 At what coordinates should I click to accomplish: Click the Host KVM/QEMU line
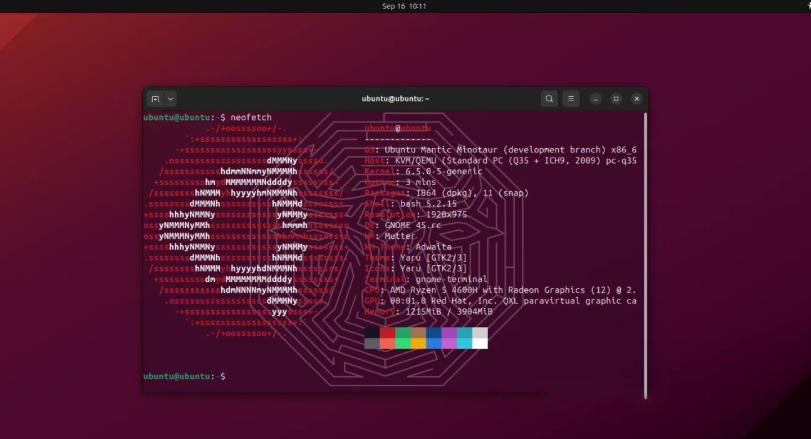click(x=500, y=160)
